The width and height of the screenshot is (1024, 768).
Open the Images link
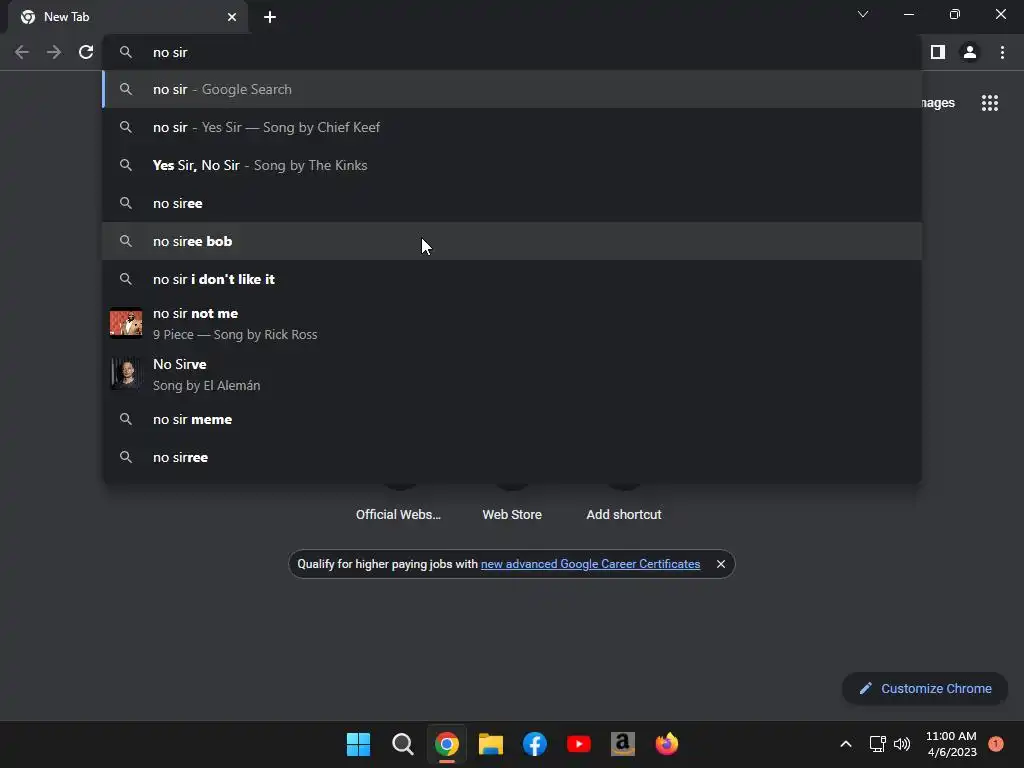[x=938, y=103]
